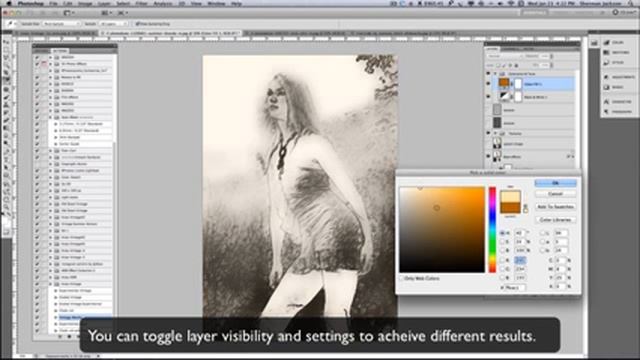Open the Image menu
Screen dimensions: 640x360
point(85,3)
